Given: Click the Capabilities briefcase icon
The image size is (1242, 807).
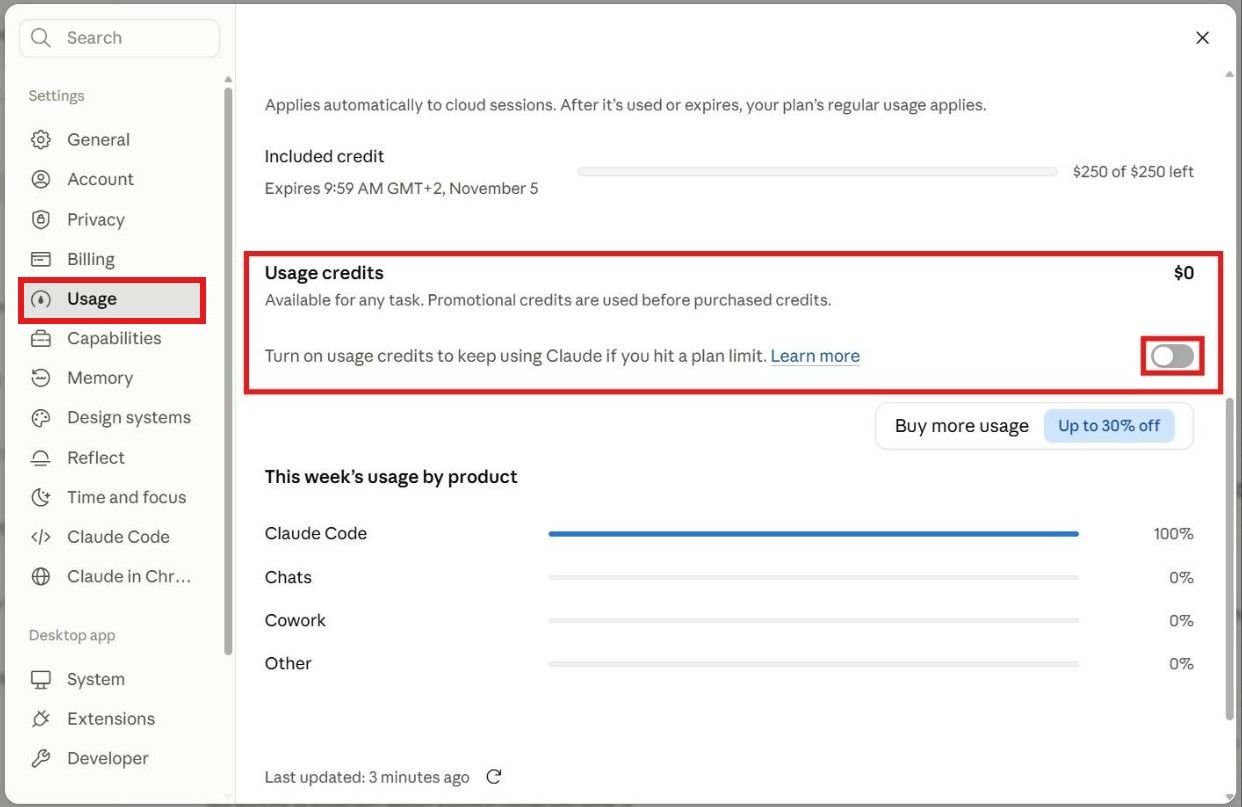Looking at the screenshot, I should [41, 339].
